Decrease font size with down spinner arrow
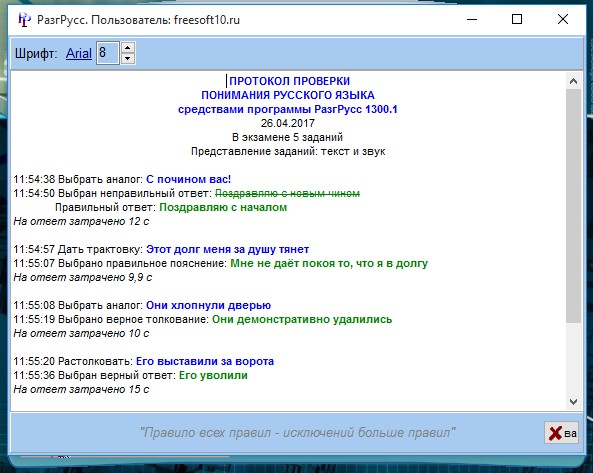Screen dimensions: 593x473 click(128, 58)
